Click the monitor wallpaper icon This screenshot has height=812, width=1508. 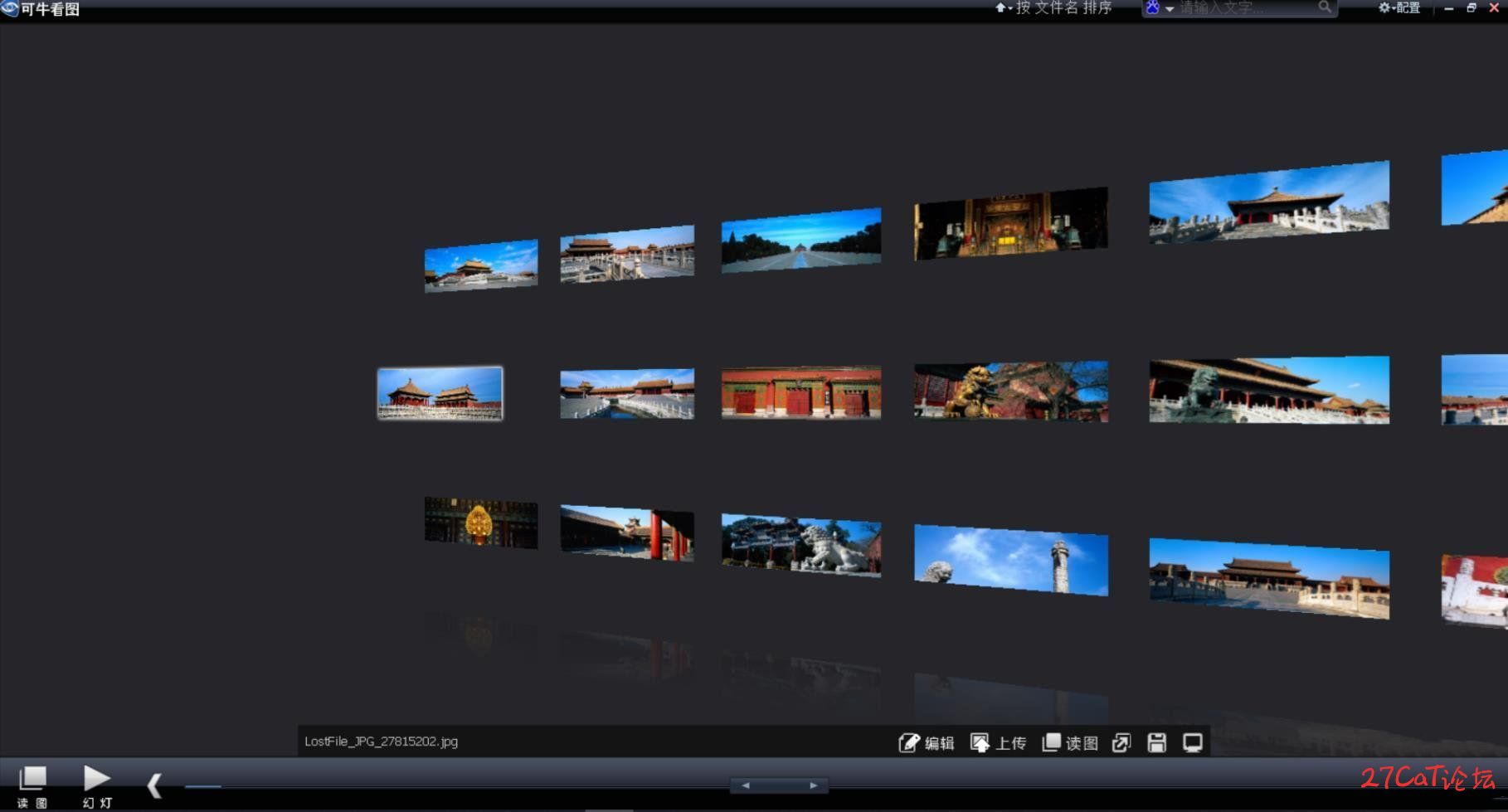pos(1193,742)
